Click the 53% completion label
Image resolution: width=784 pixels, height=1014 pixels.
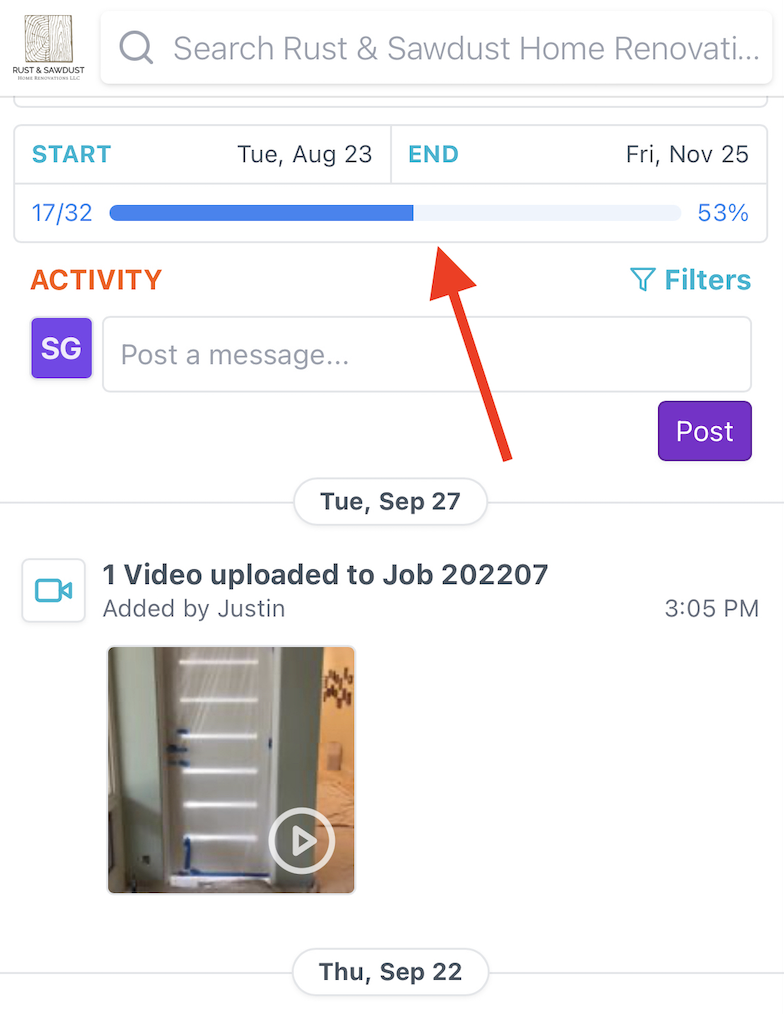[x=723, y=213]
